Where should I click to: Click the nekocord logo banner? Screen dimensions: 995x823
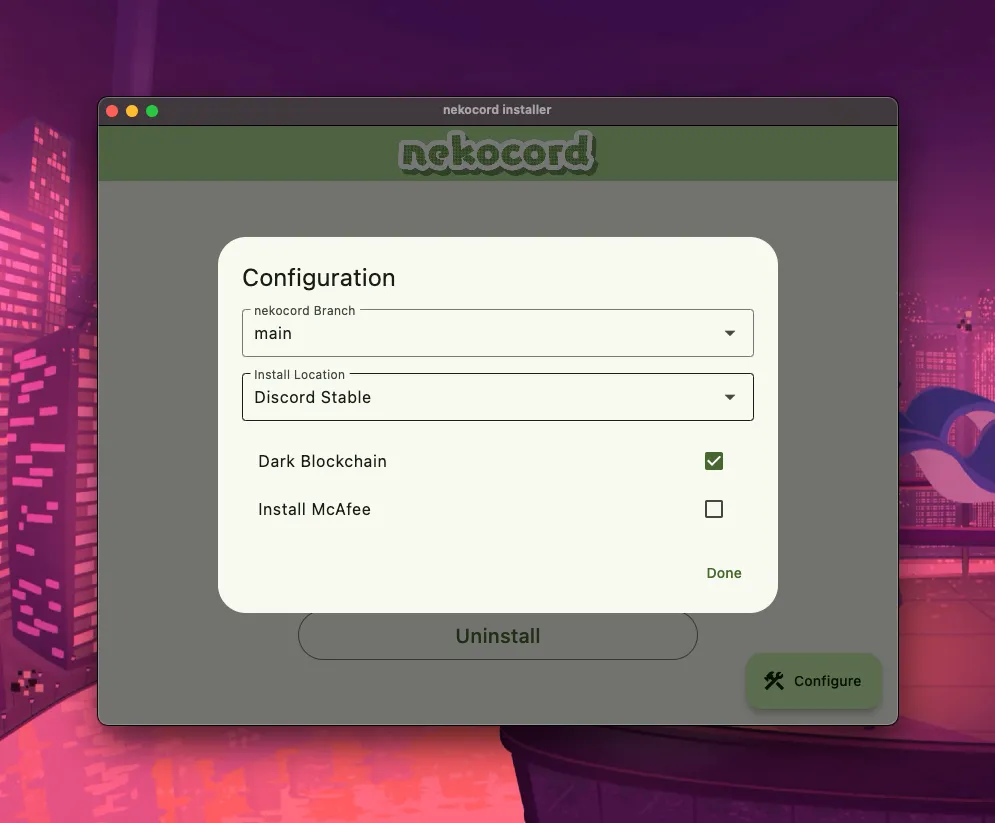point(497,152)
